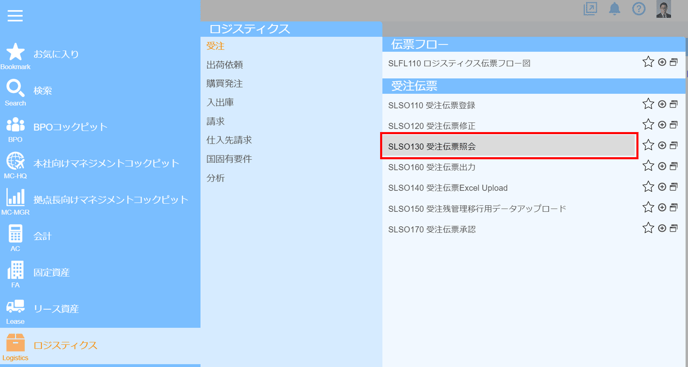The width and height of the screenshot is (688, 367).
Task: Open the notifications bell
Action: (x=615, y=9)
